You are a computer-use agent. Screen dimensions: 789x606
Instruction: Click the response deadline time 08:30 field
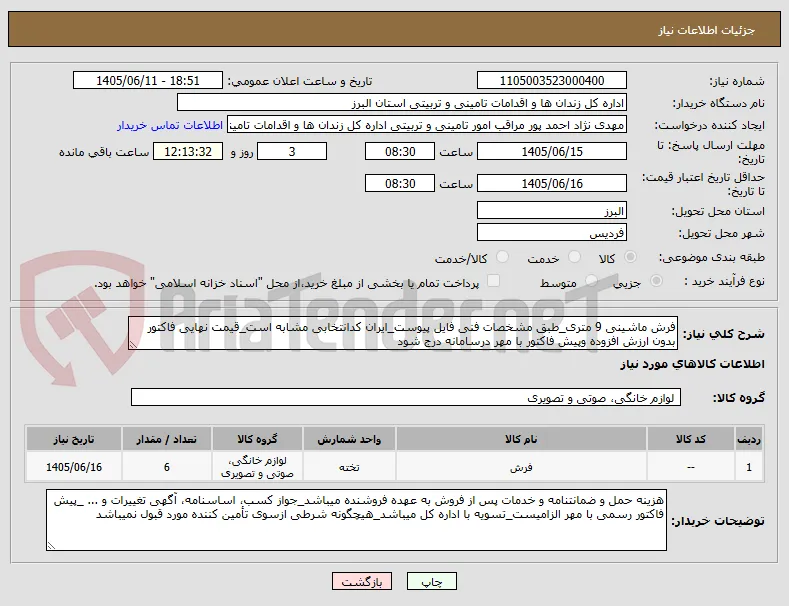(x=400, y=152)
